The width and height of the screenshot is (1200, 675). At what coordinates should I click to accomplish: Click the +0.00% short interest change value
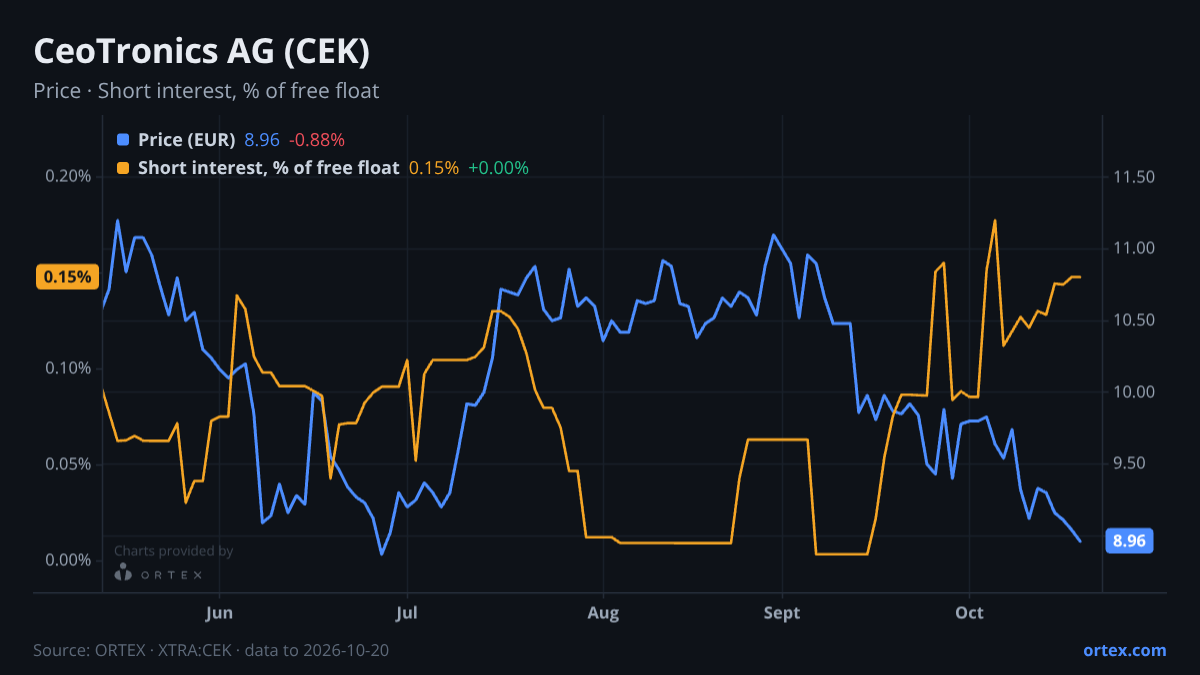498,168
